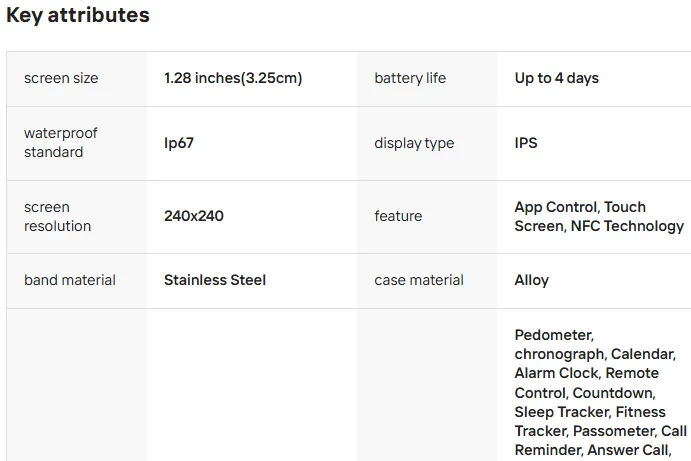Click the Pedometer text in function list
Screen dimensions: 691x461
pyautogui.click(x=554, y=335)
